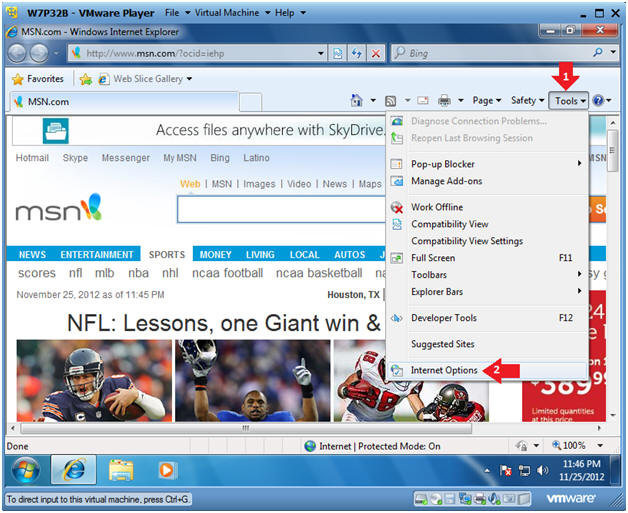Click the Messenger link

126,158
